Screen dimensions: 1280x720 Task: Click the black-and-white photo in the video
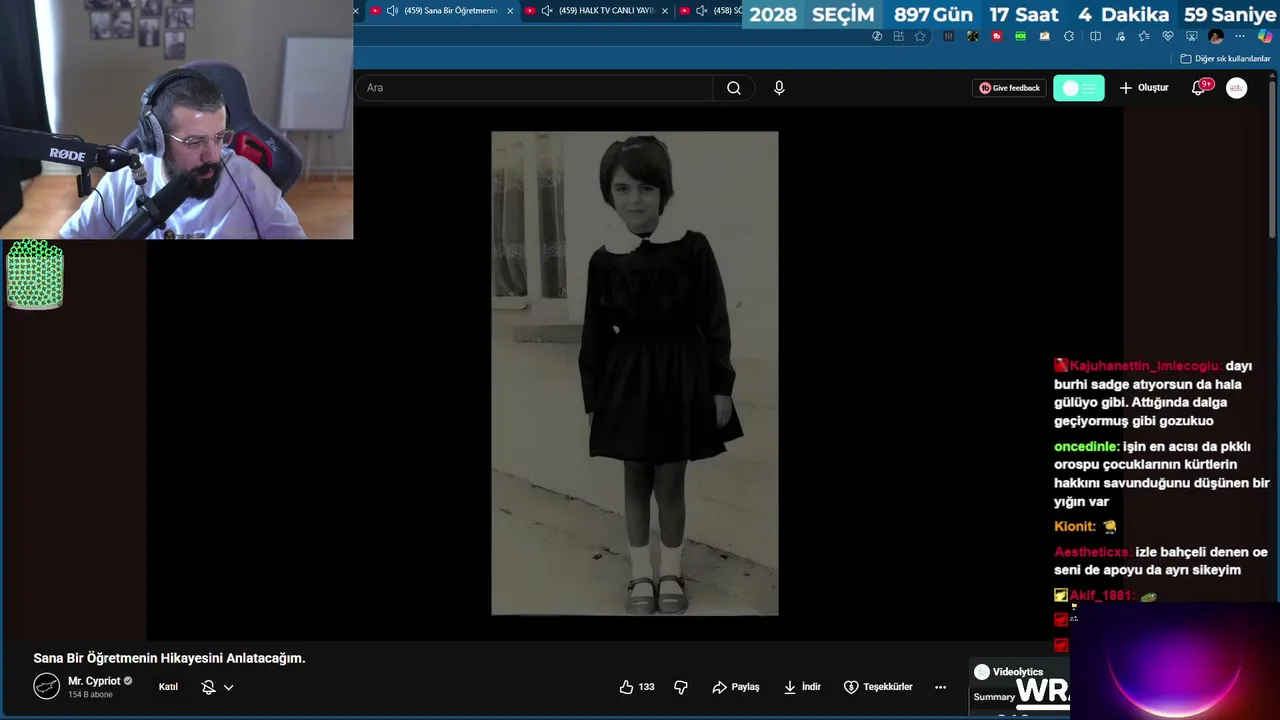(x=634, y=373)
